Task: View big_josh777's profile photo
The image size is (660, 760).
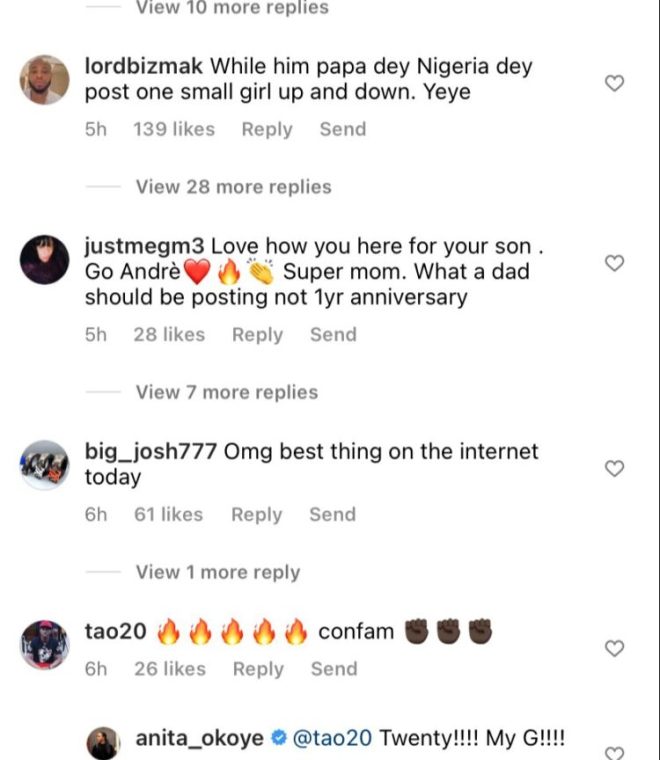Action: [45, 465]
